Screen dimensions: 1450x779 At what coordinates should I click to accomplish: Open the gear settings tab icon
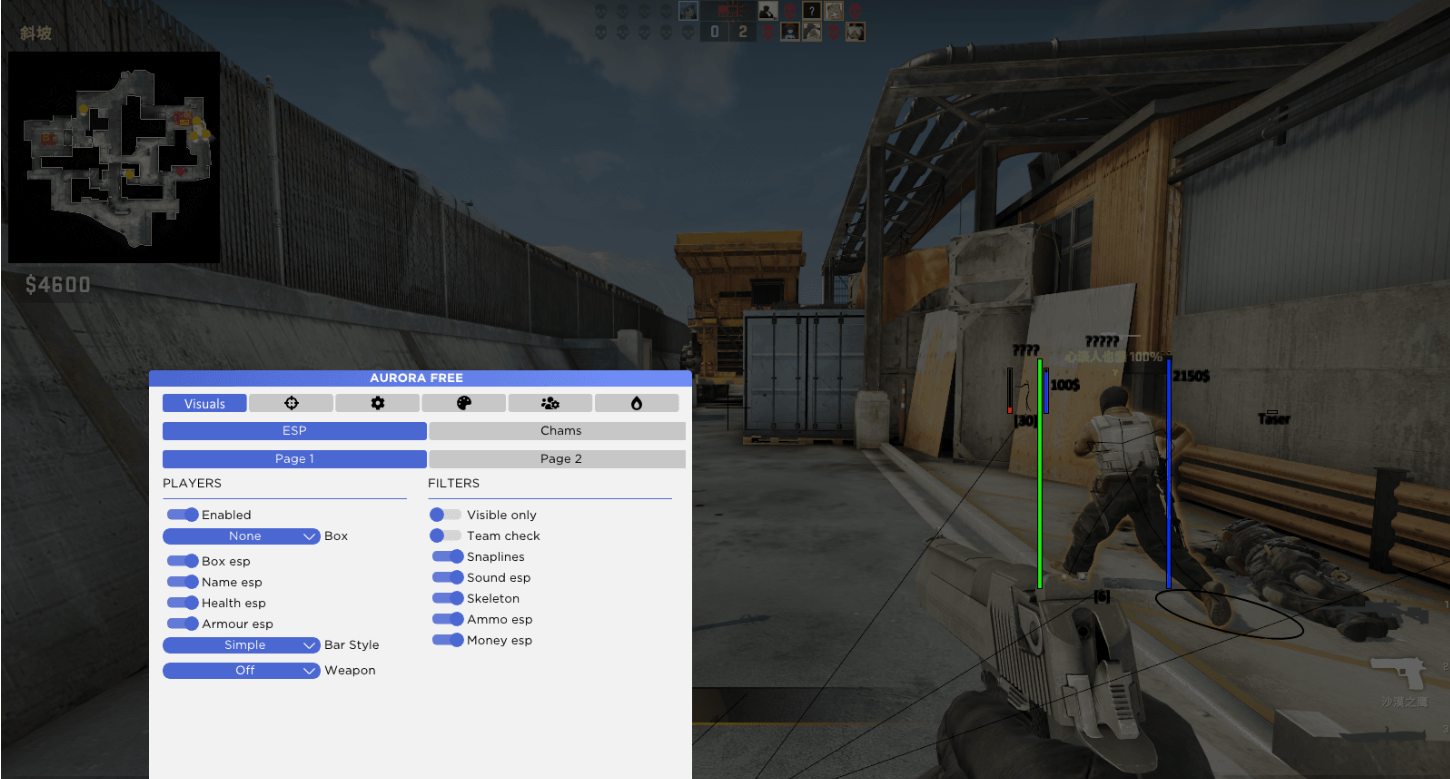(x=377, y=403)
